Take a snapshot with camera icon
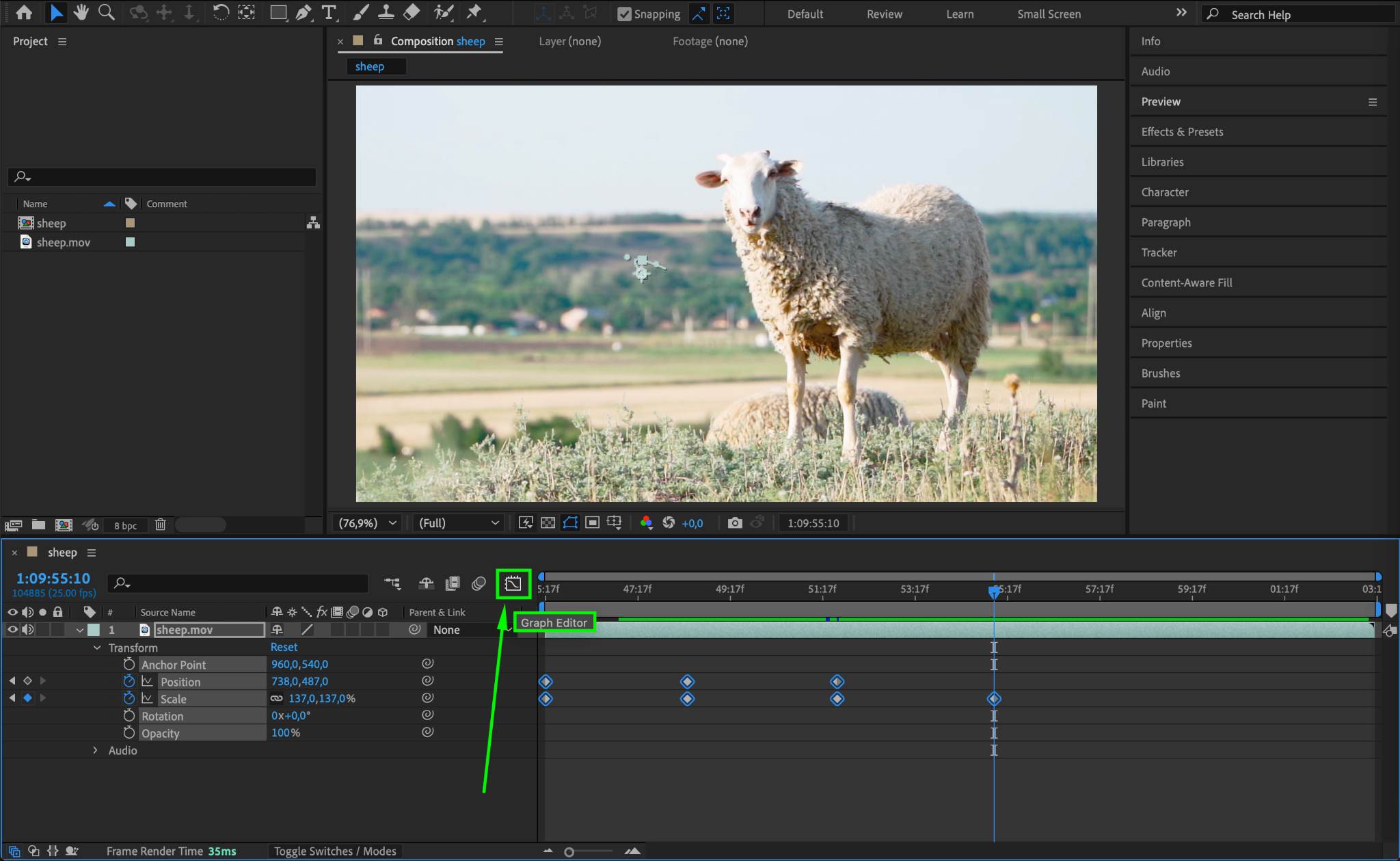Viewport: 1400px width, 861px height. (x=735, y=523)
